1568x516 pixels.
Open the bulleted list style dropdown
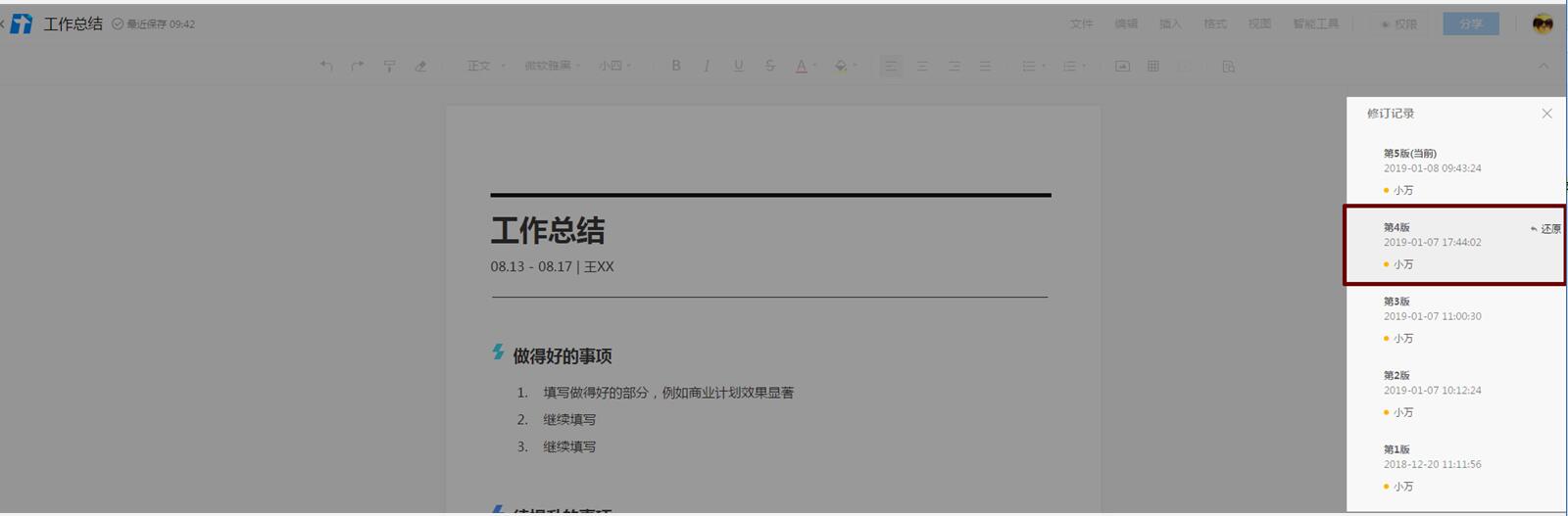[1043, 66]
